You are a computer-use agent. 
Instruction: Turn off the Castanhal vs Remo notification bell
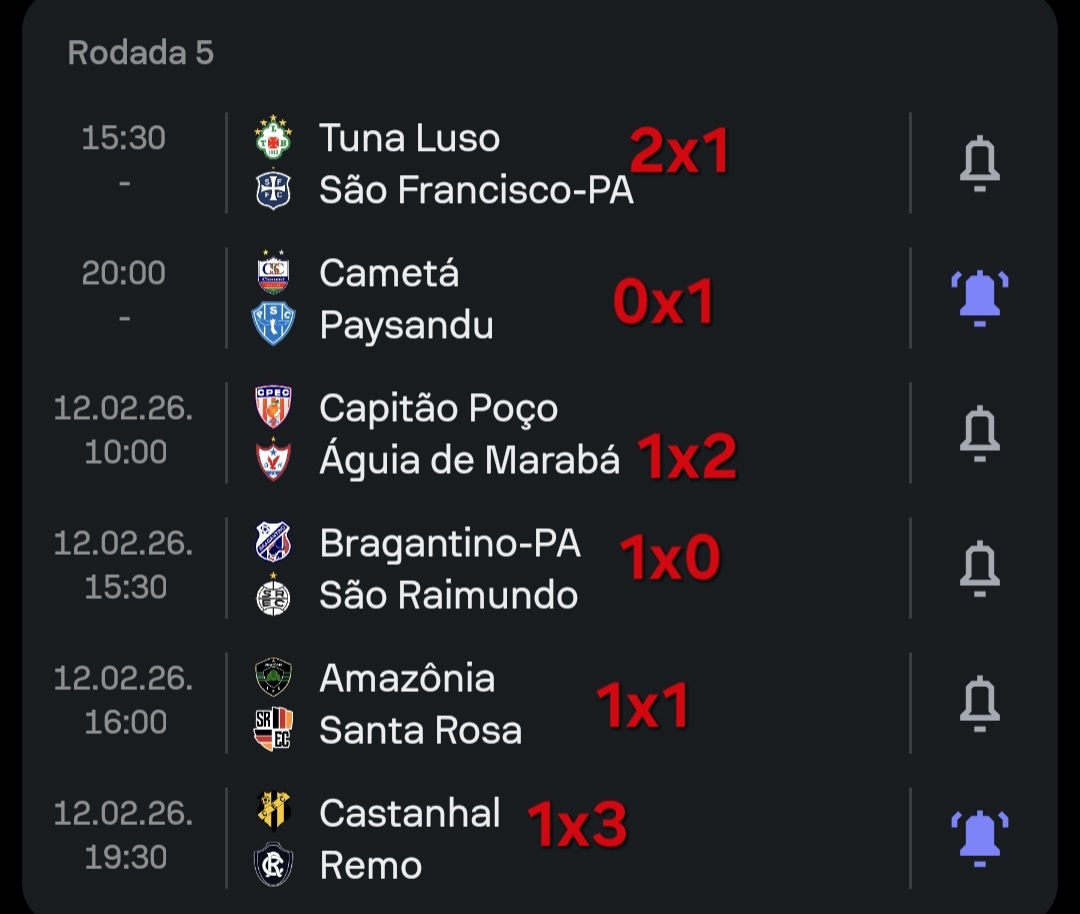[x=979, y=838]
